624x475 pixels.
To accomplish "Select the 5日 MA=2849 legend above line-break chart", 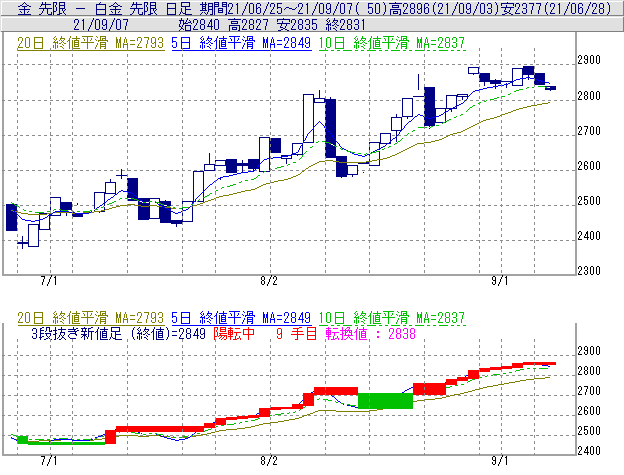I will pos(241,318).
